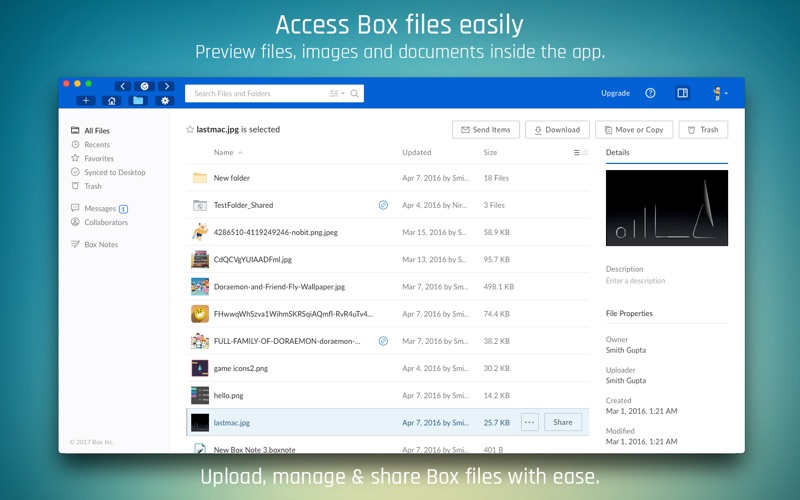Go back with the left arrow button

click(x=122, y=86)
